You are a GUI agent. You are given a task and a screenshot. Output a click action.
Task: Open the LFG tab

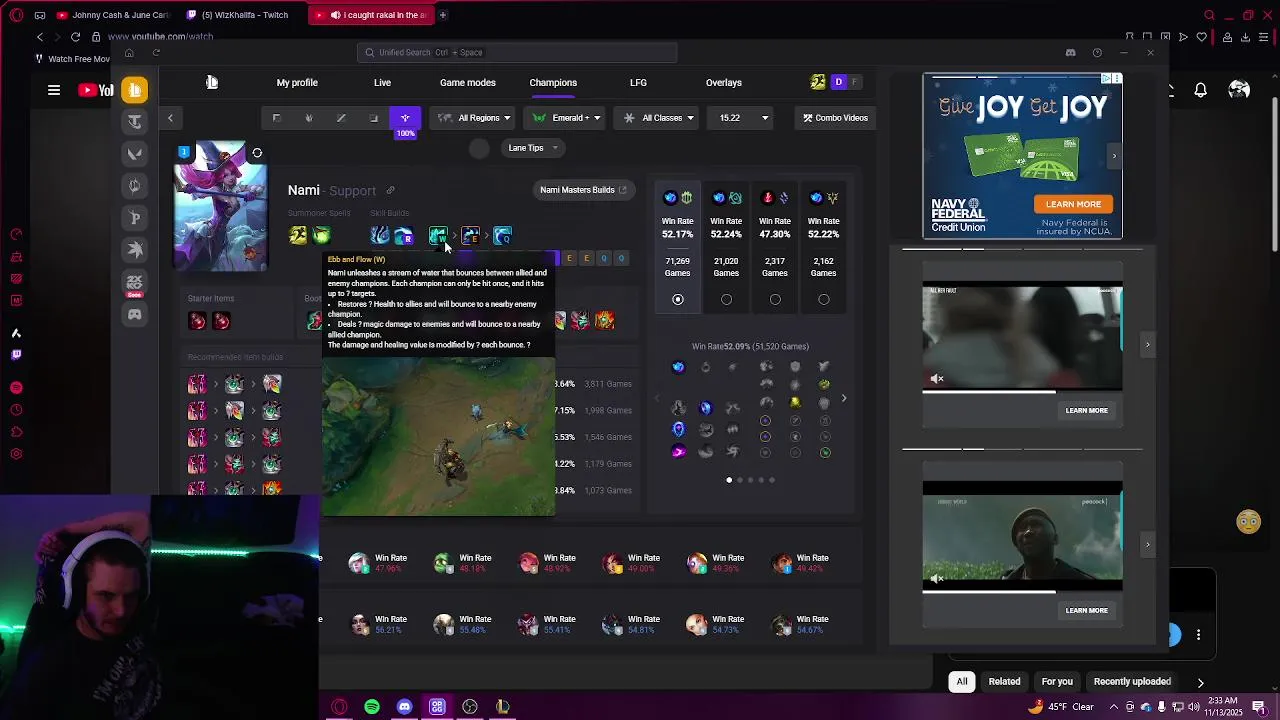tap(638, 83)
